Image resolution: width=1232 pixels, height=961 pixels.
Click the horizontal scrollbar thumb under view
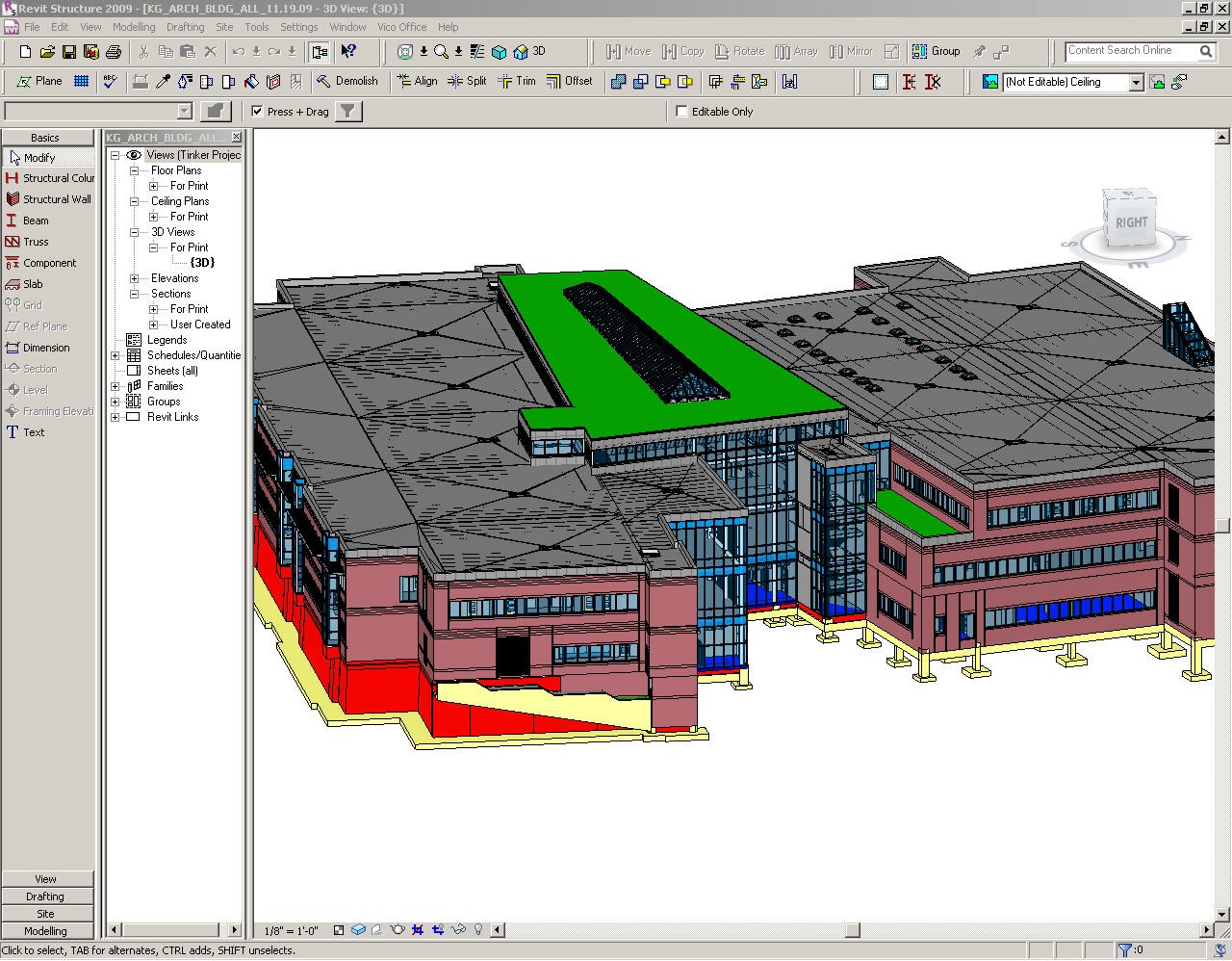853,930
